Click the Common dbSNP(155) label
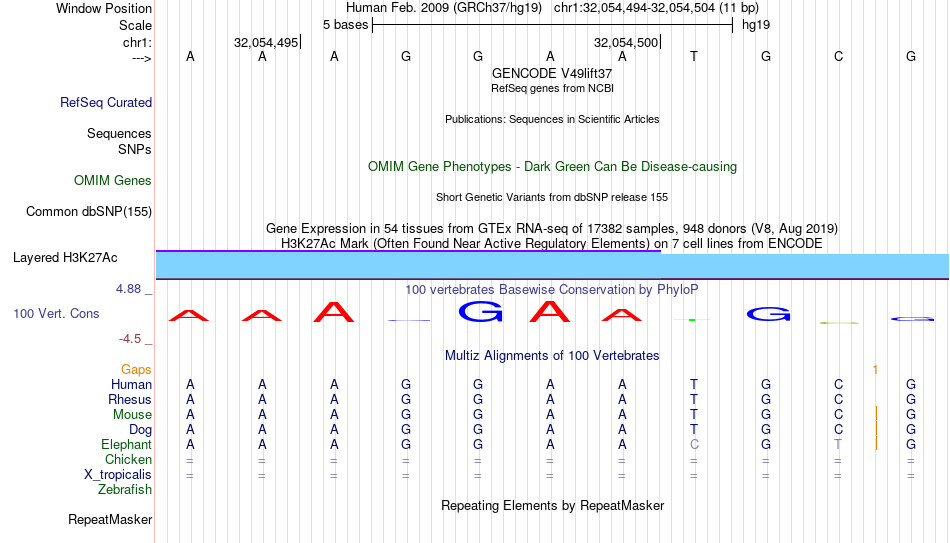This screenshot has height=543, width=950. click(x=89, y=212)
